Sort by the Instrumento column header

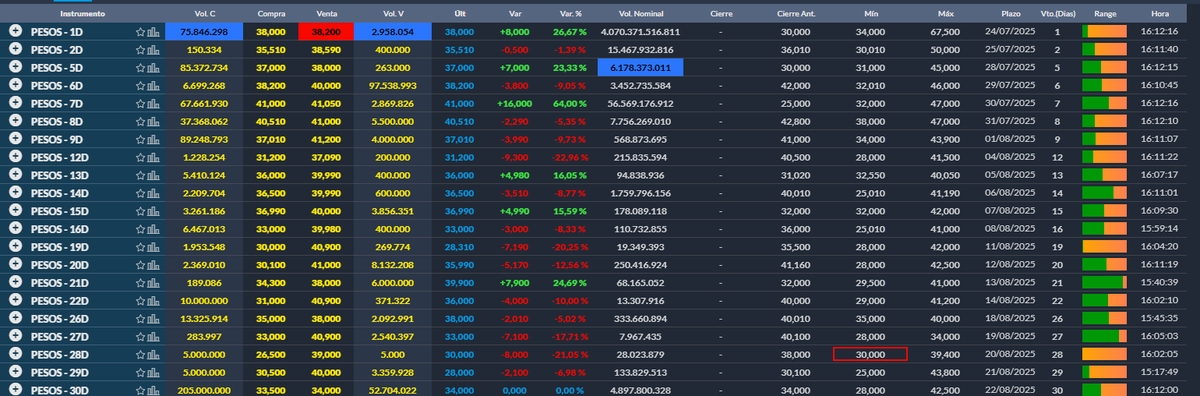click(83, 13)
